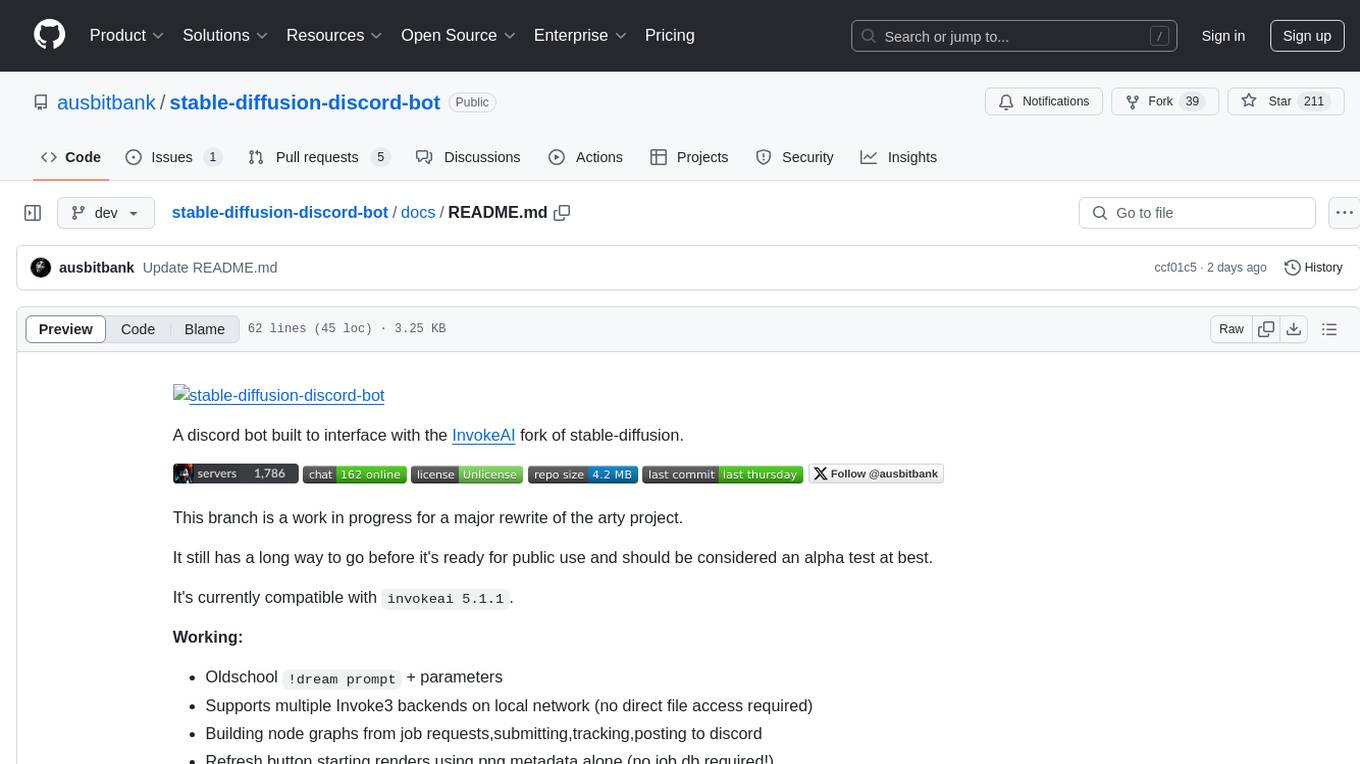Screen dimensions: 1360x764
Task: Click the last commit badge
Action: 723,474
